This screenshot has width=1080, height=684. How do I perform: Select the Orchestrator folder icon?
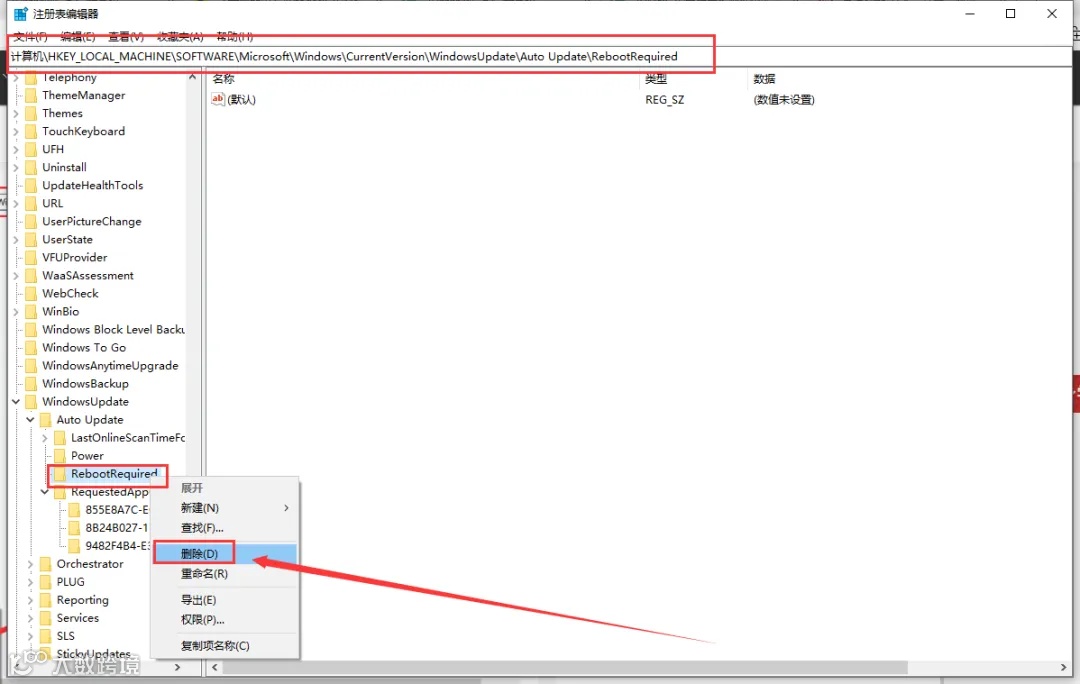pyautogui.click(x=45, y=563)
